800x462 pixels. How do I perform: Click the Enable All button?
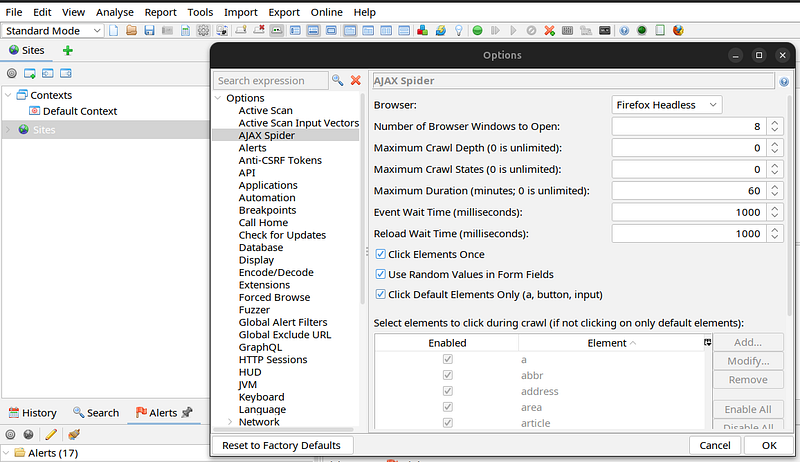click(748, 409)
